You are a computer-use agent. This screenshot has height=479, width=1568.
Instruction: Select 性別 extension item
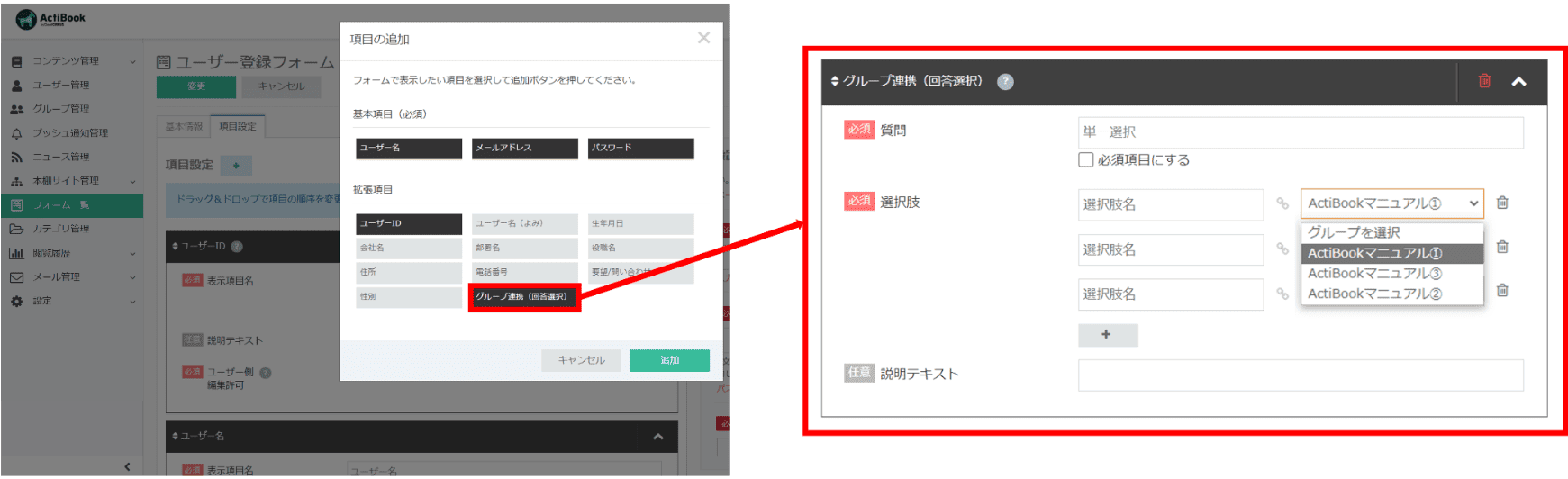(409, 296)
